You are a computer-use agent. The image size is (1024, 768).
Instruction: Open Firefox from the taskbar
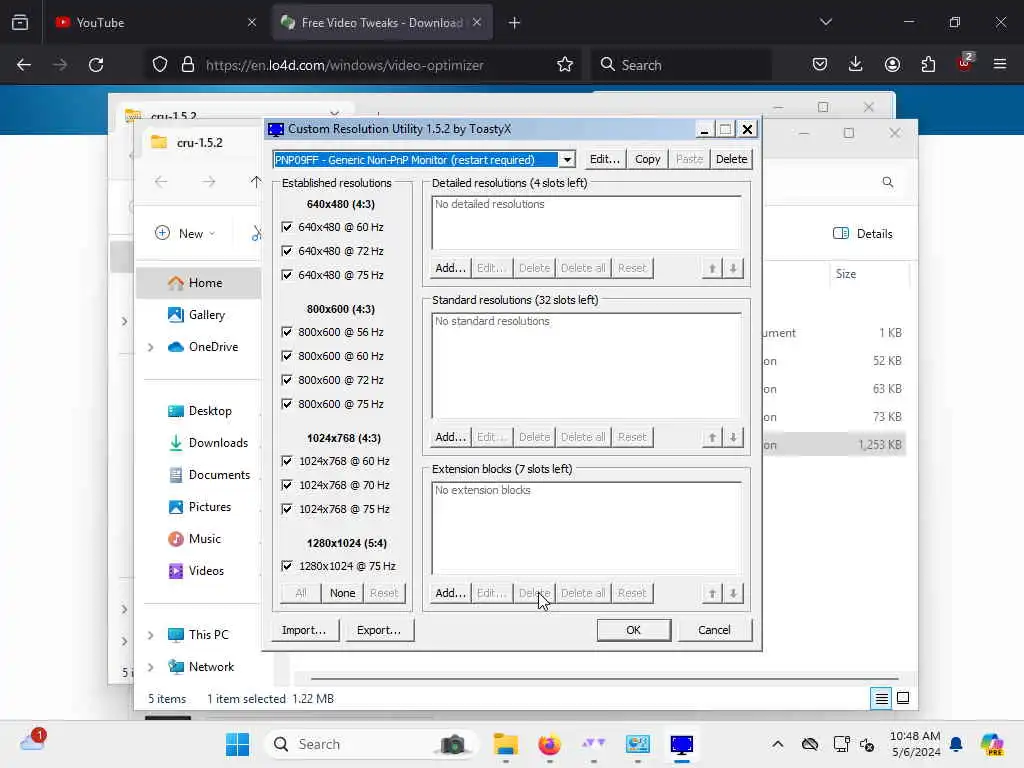click(549, 744)
